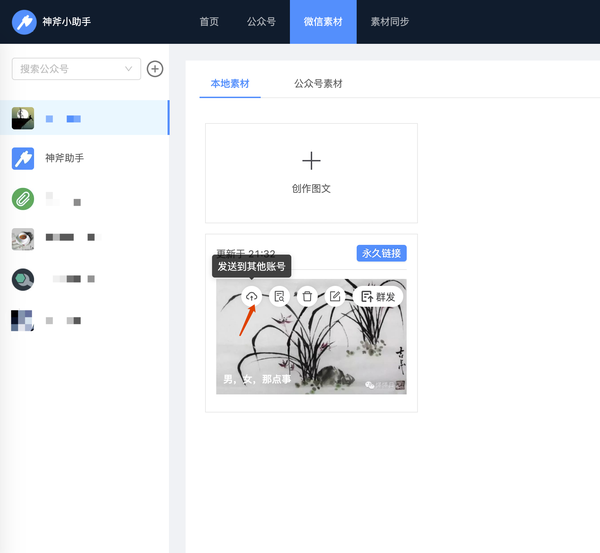Image resolution: width=600 pixels, height=553 pixels.
Task: Click the green paperclip account avatar
Action: 23,199
